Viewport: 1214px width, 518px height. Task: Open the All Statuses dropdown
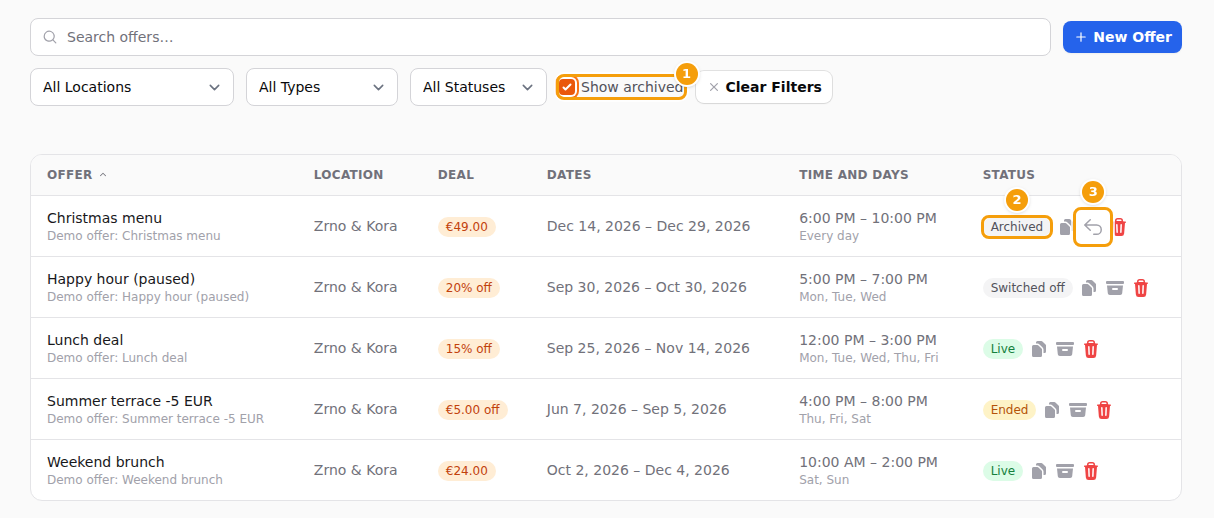[478, 87]
